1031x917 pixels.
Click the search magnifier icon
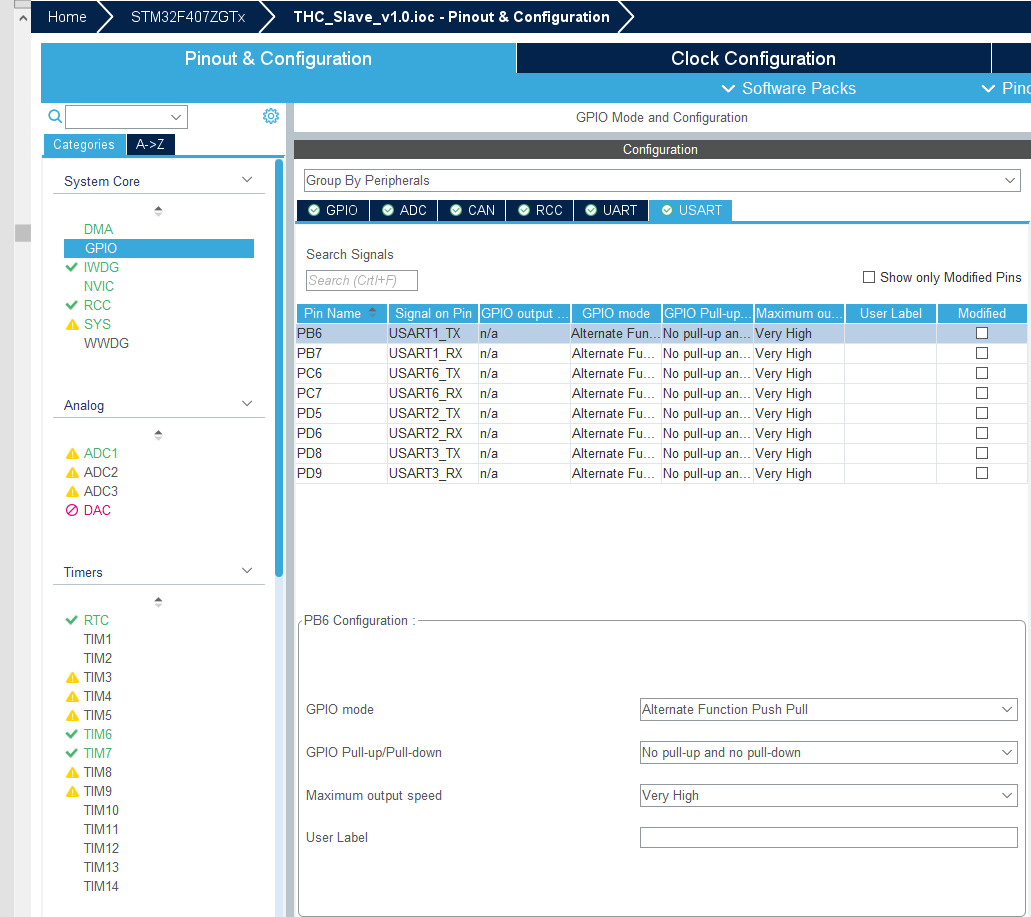click(55, 117)
